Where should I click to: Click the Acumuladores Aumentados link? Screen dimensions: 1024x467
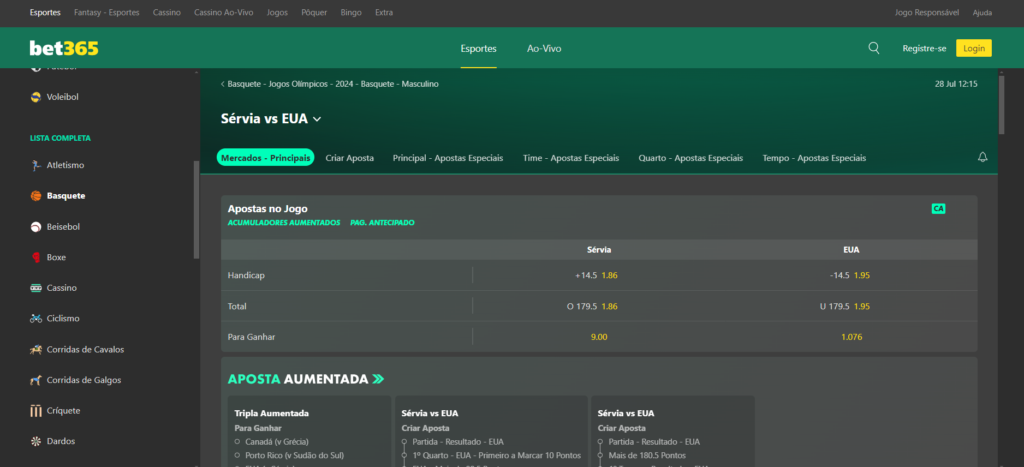[283, 223]
